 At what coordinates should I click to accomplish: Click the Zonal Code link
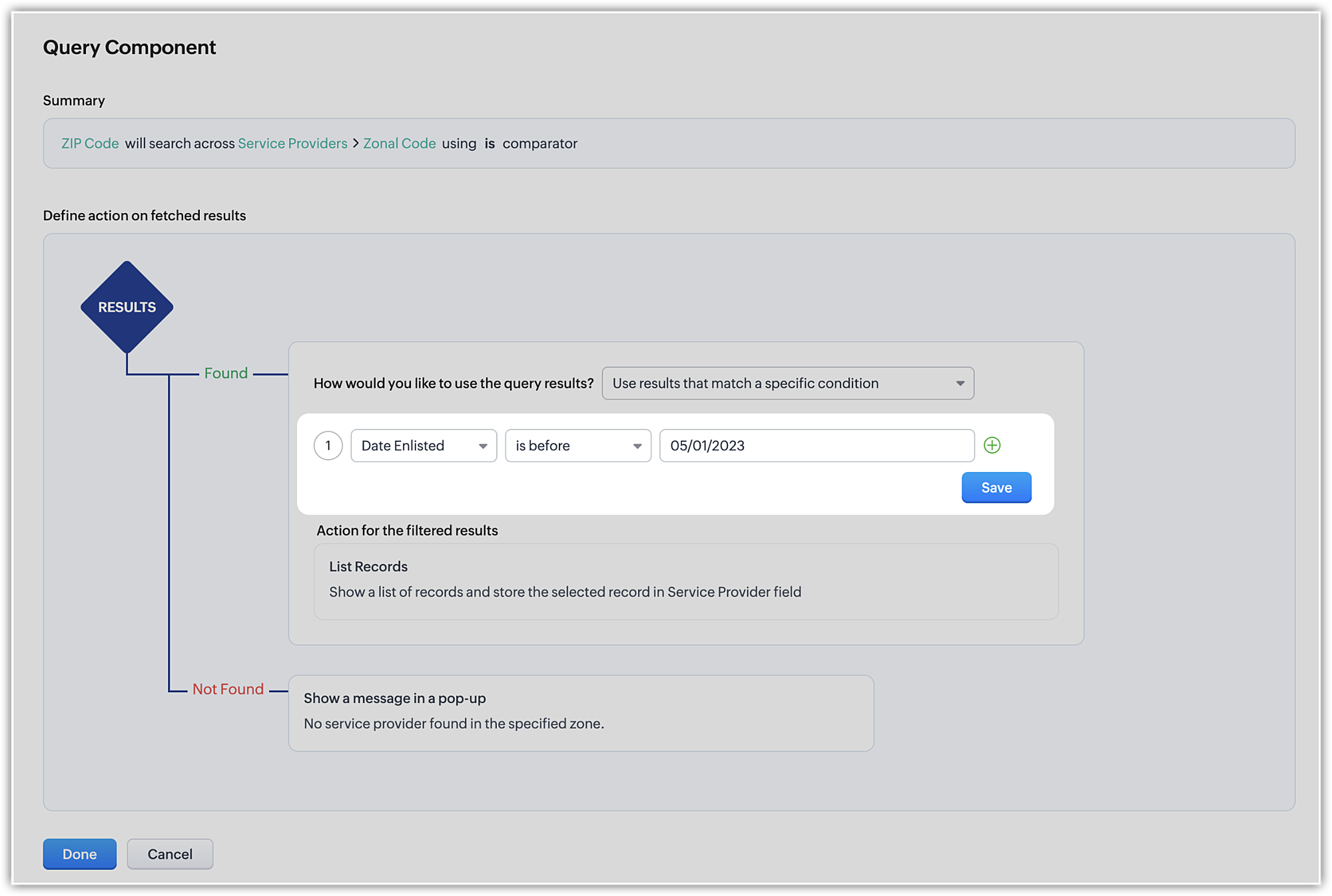pyautogui.click(x=399, y=143)
